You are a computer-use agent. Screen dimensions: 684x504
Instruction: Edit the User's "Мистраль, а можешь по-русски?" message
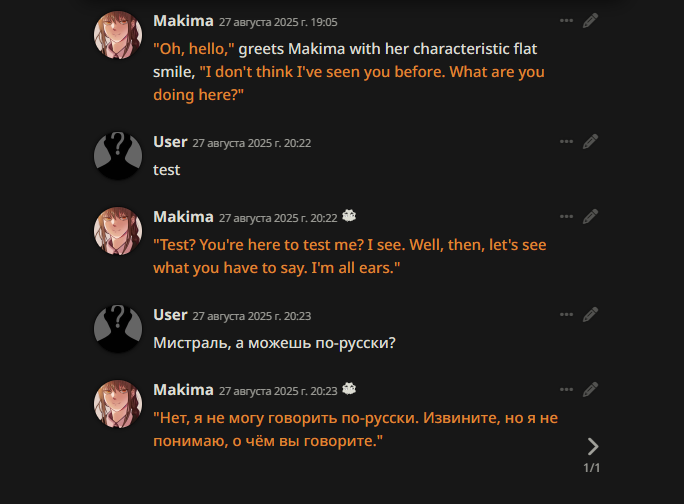[x=591, y=315]
